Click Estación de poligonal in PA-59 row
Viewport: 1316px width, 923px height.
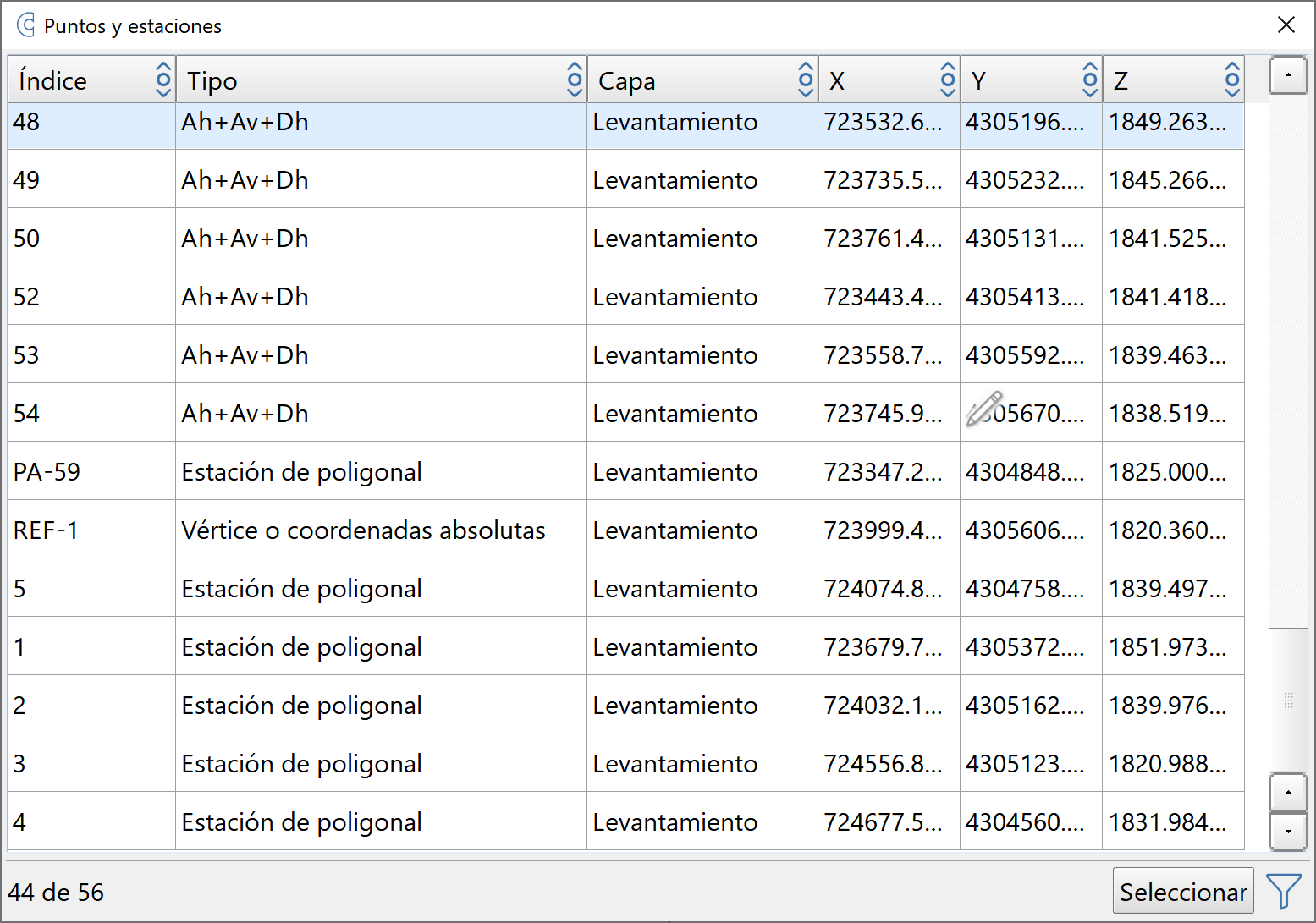tap(381, 471)
